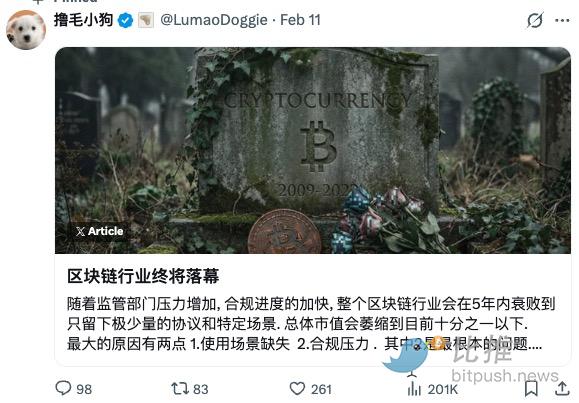Open the Feb 11 post timestamp
This screenshot has width=579, height=403.
coord(300,20)
